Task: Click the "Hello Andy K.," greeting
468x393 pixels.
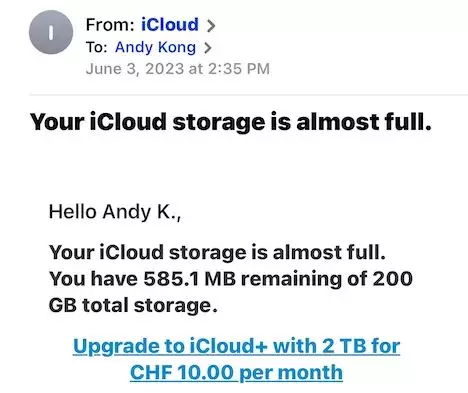Action: 115,212
